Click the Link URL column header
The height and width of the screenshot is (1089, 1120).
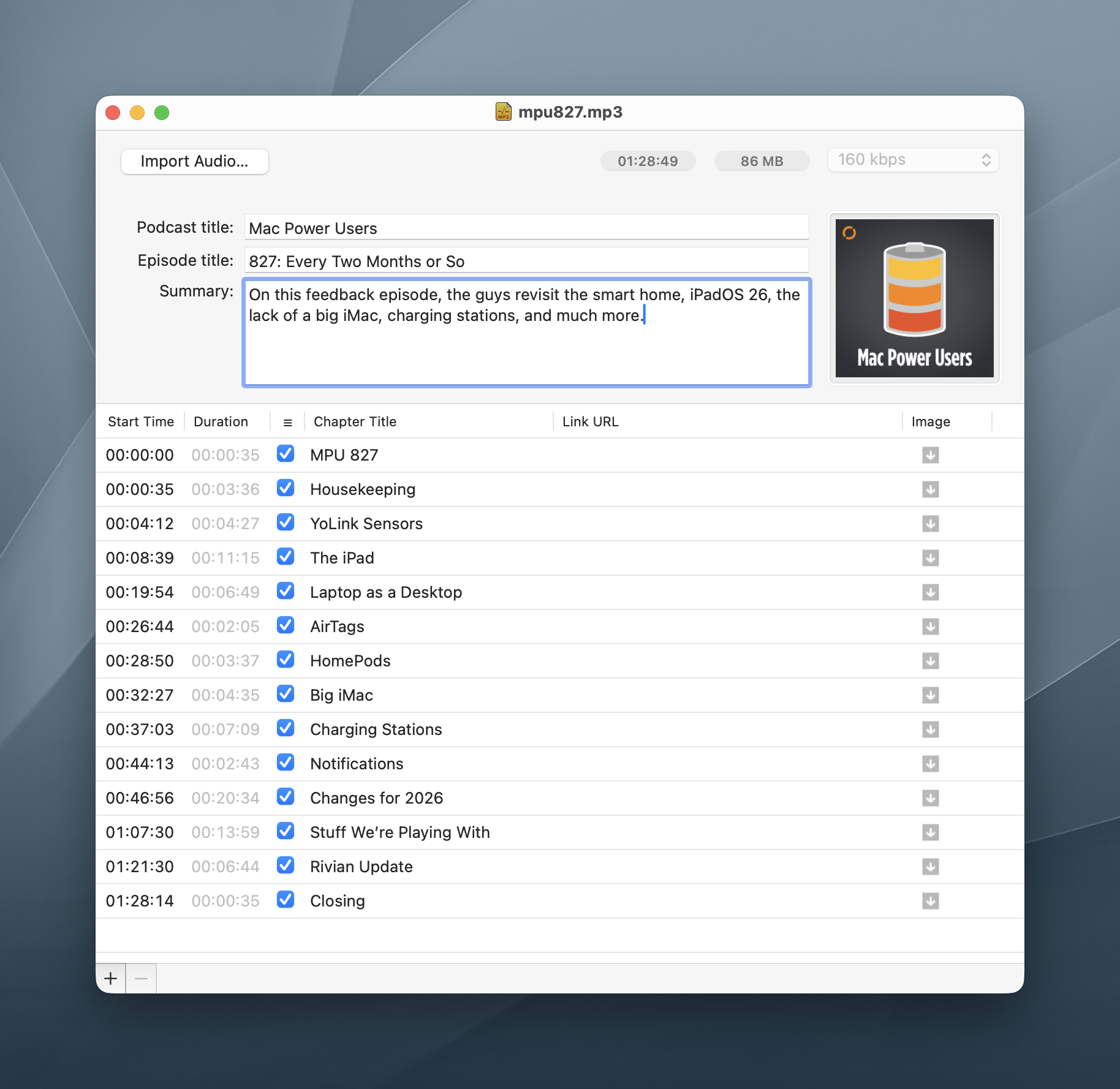591,421
